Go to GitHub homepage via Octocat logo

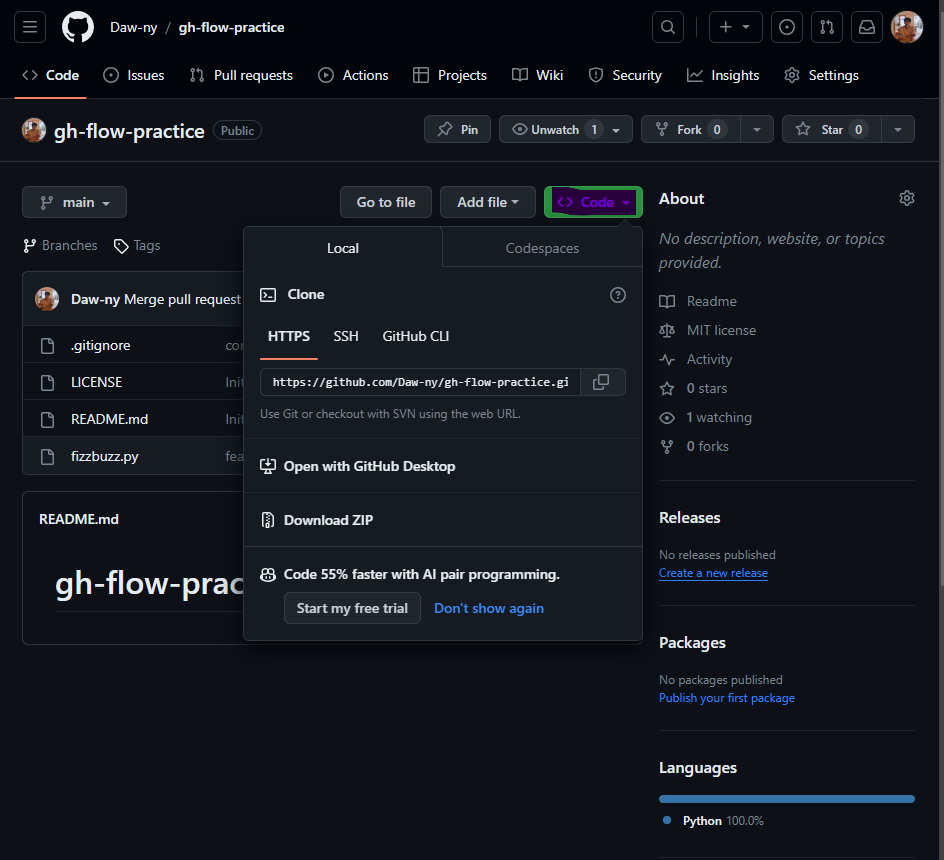click(x=78, y=27)
